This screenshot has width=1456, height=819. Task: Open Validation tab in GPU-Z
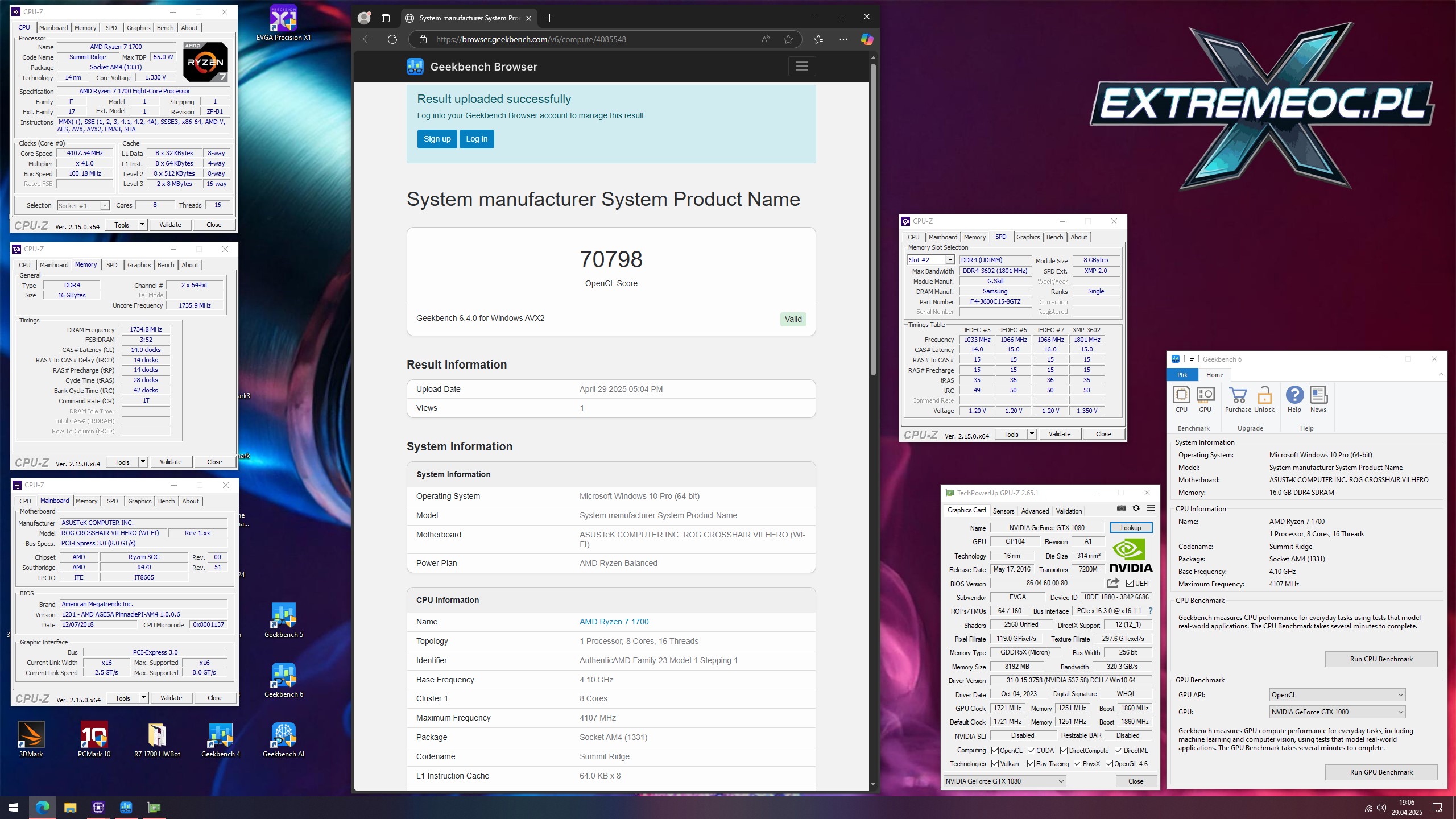click(1069, 511)
